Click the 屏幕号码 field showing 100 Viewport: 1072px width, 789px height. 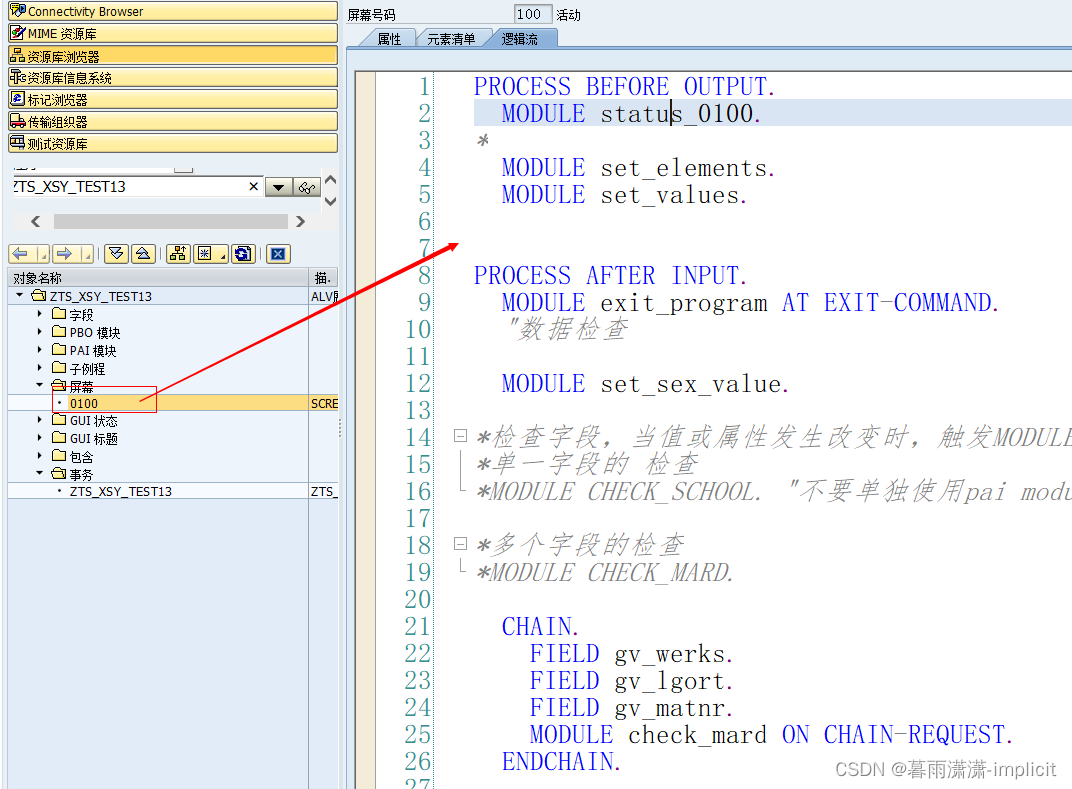coord(533,14)
